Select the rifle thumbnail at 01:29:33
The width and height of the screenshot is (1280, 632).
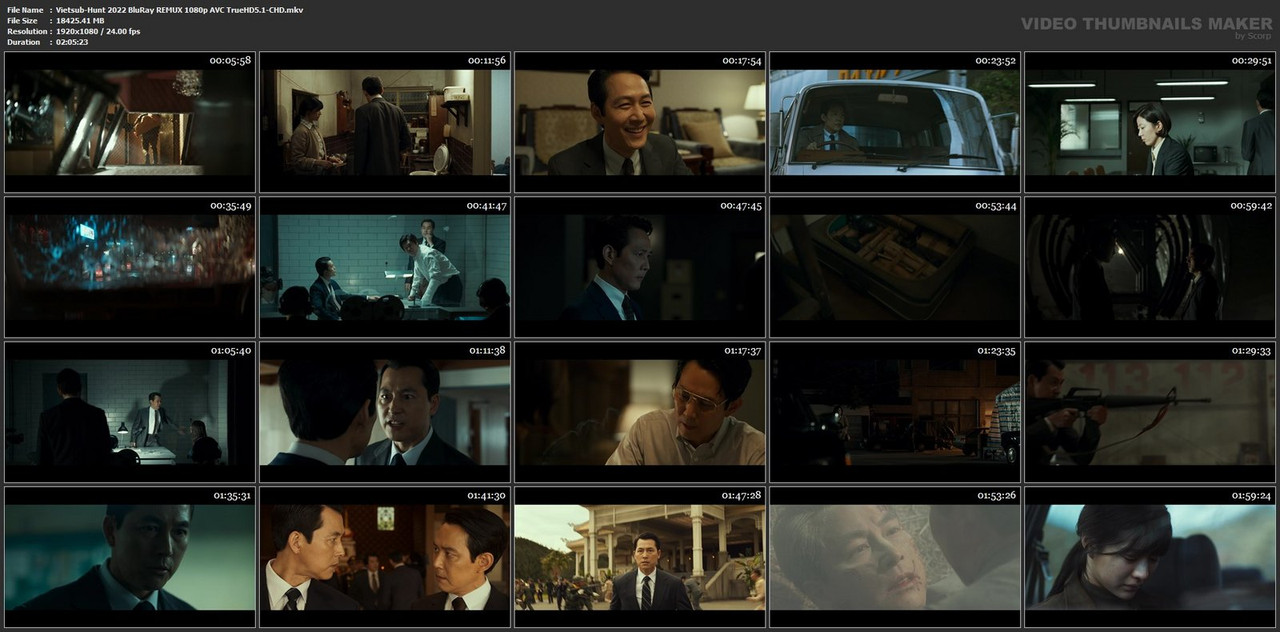pyautogui.click(x=1150, y=412)
